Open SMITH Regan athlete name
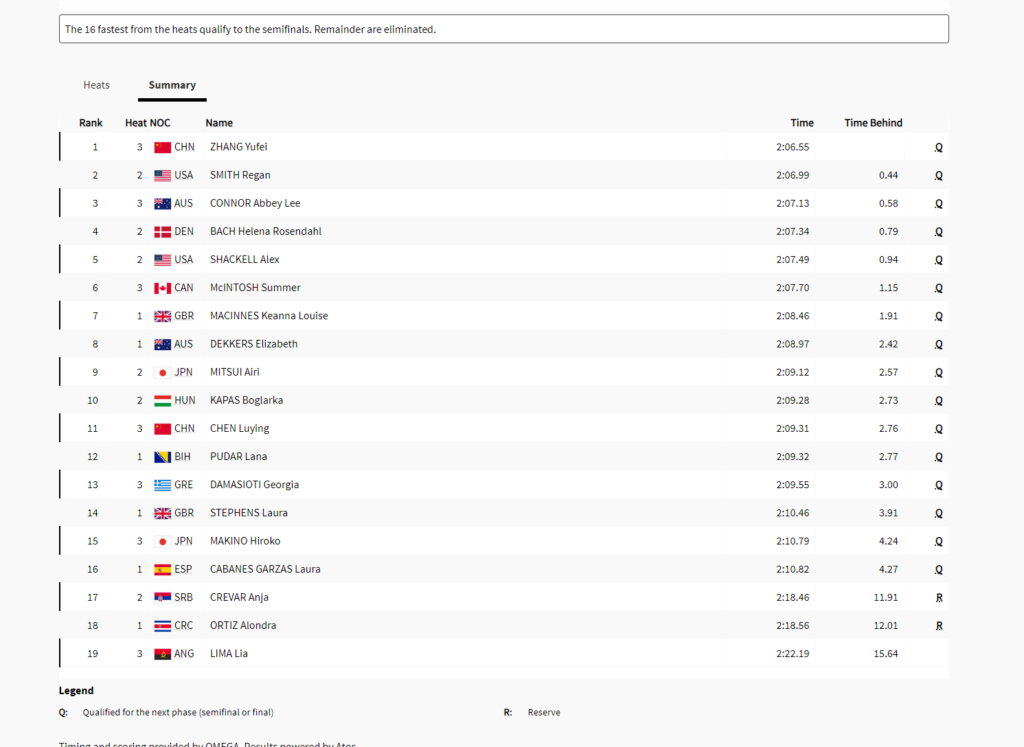The image size is (1024, 747). [240, 175]
